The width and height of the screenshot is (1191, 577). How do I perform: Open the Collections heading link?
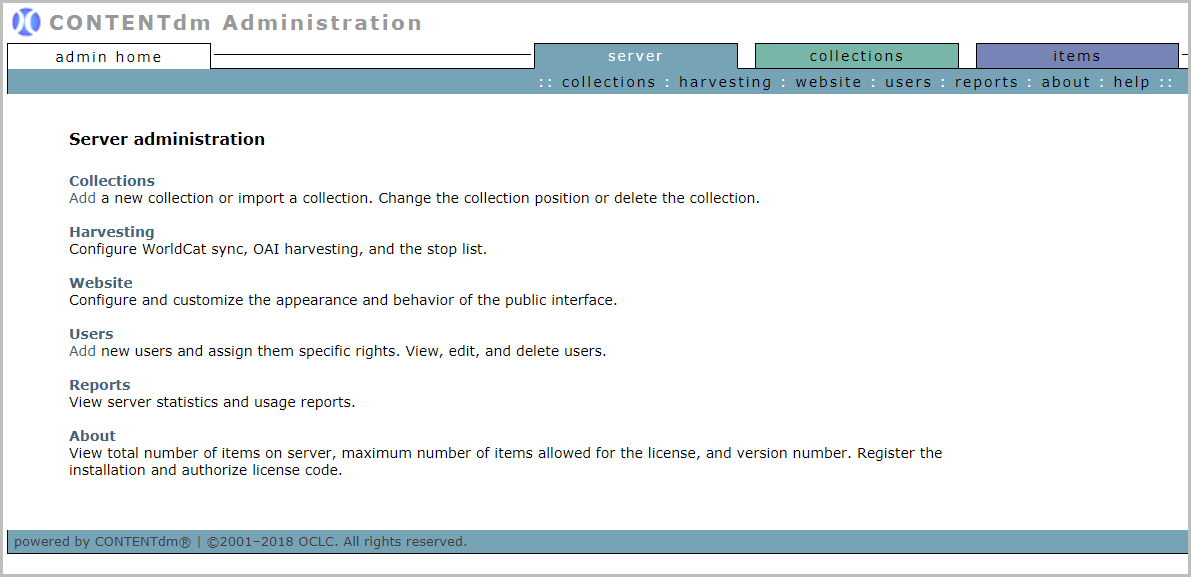(x=112, y=181)
